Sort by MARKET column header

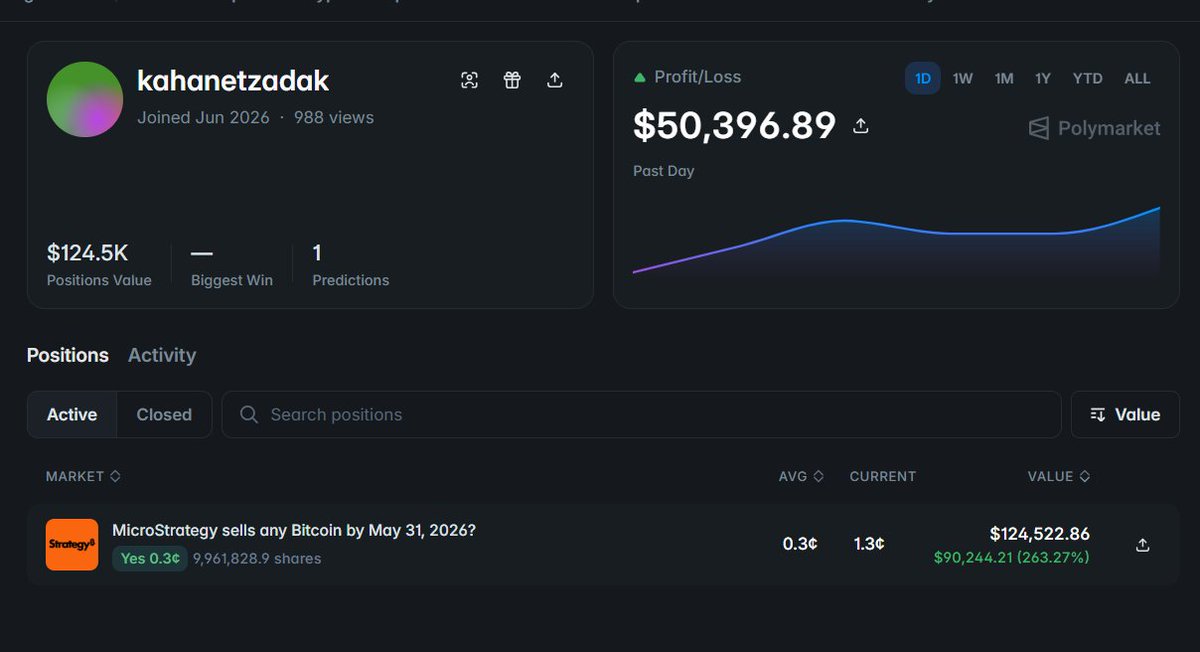[83, 476]
